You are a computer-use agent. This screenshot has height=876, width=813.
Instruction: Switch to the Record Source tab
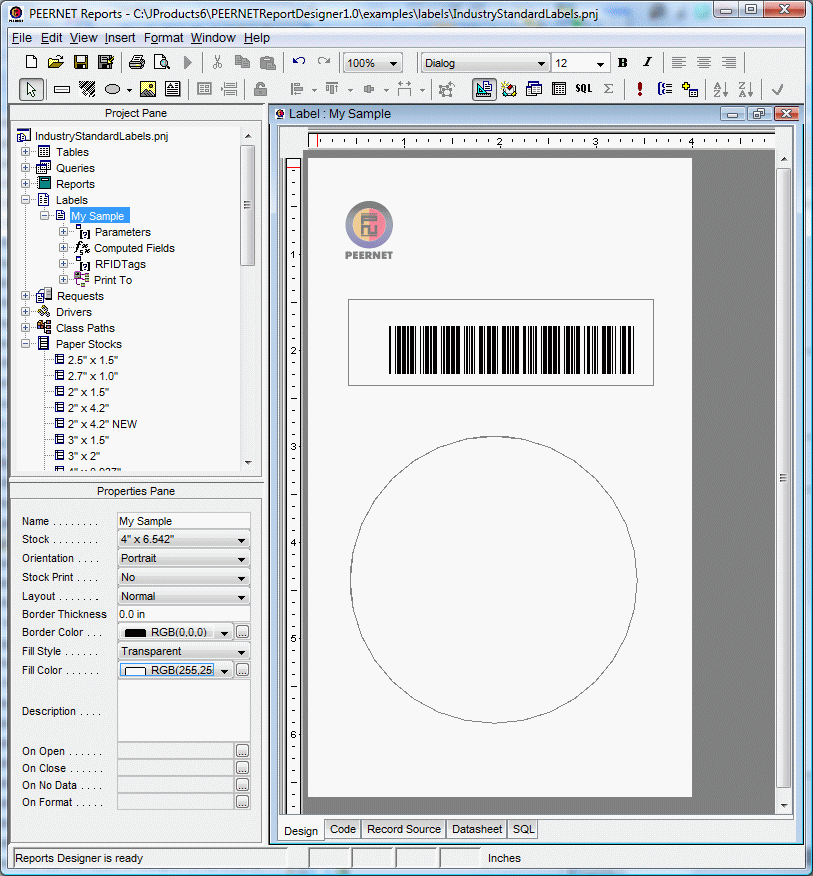pyautogui.click(x=403, y=829)
